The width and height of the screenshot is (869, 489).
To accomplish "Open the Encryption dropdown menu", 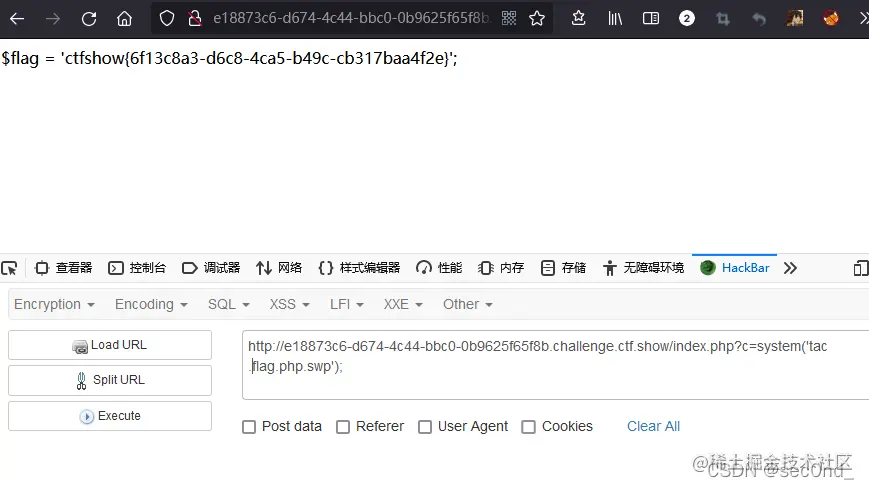I will (54, 304).
